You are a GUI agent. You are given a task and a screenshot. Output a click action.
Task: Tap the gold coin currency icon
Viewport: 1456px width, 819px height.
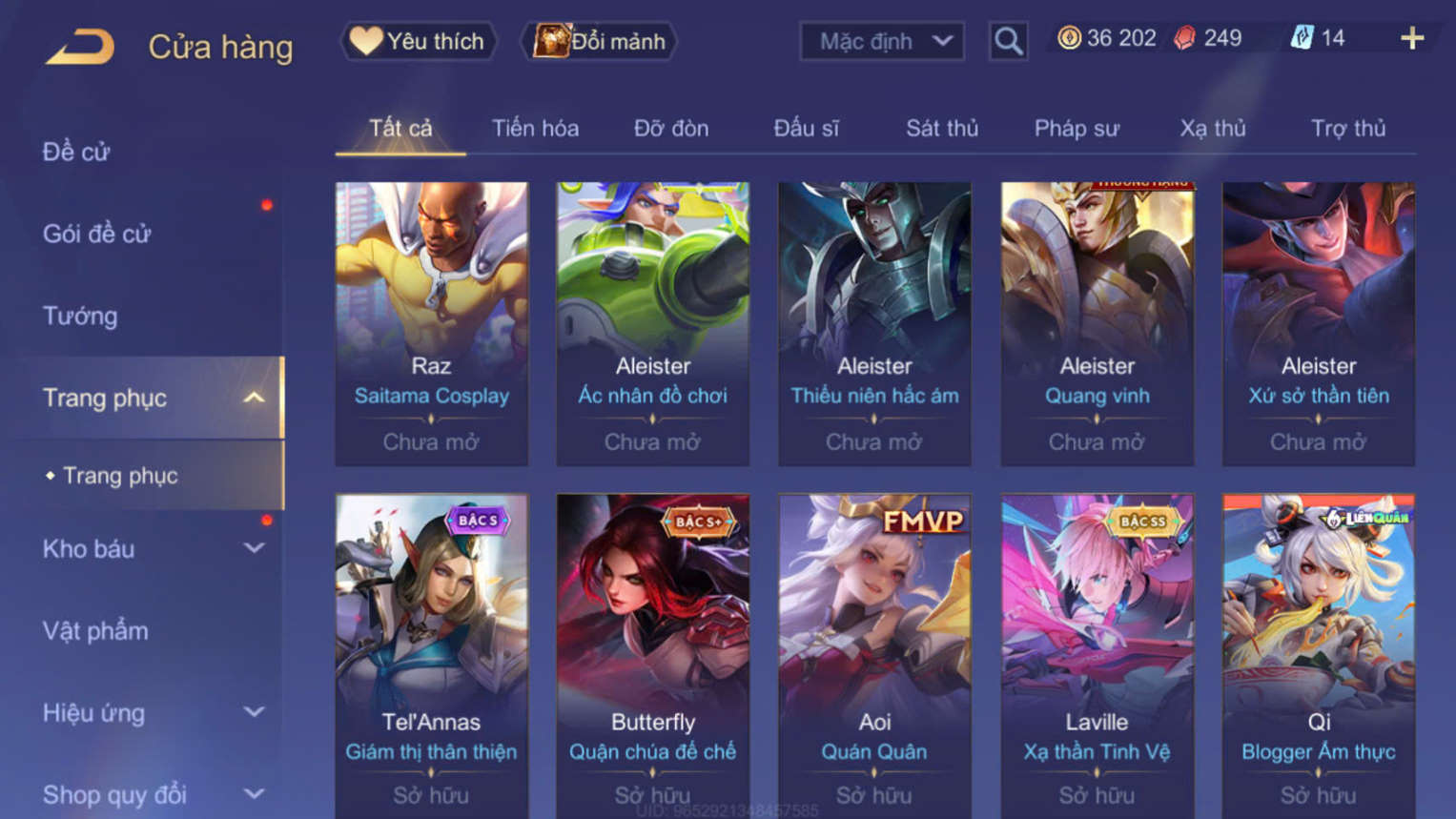click(1069, 38)
